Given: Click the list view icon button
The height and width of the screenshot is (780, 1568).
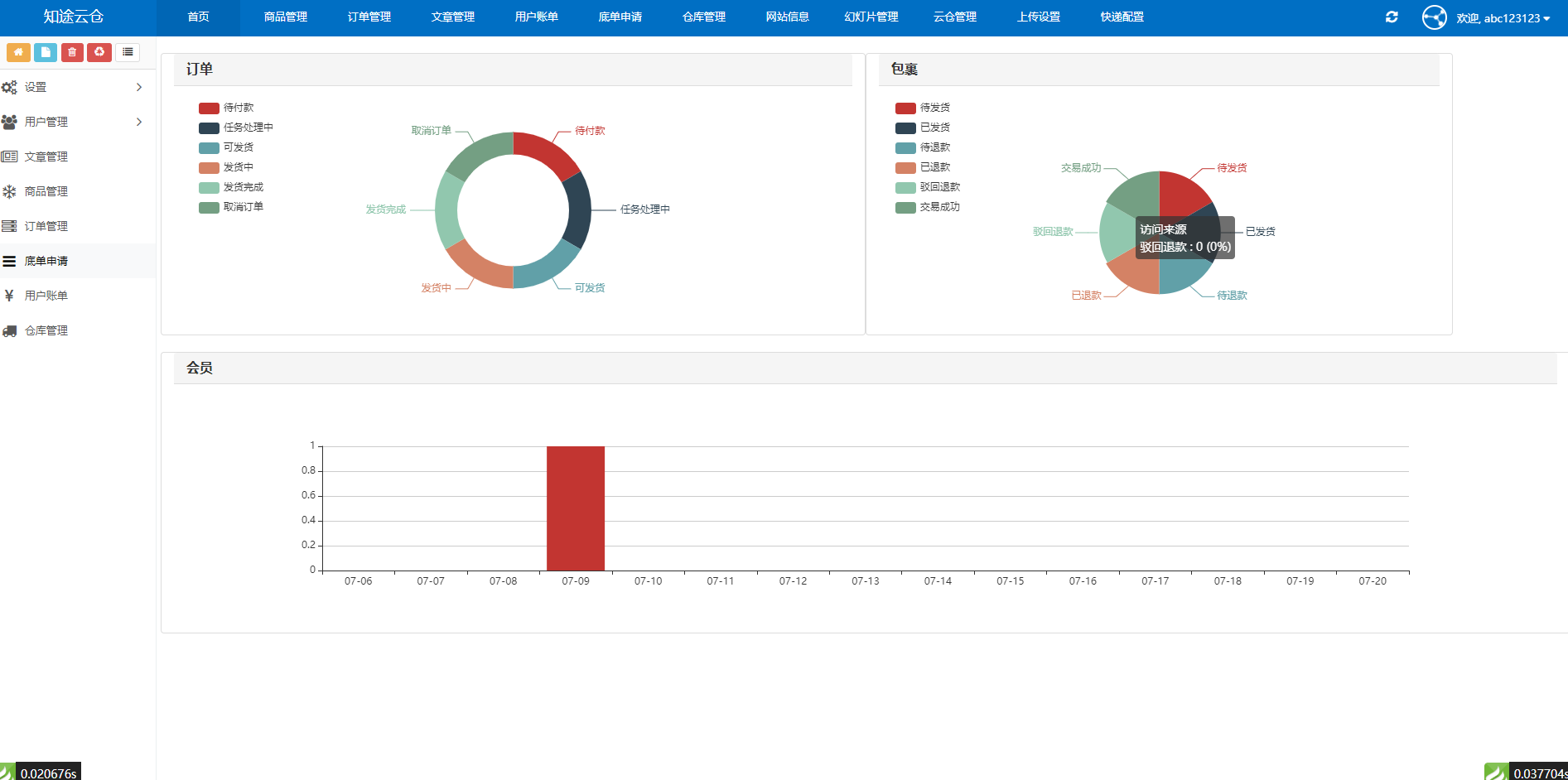Looking at the screenshot, I should (x=128, y=52).
